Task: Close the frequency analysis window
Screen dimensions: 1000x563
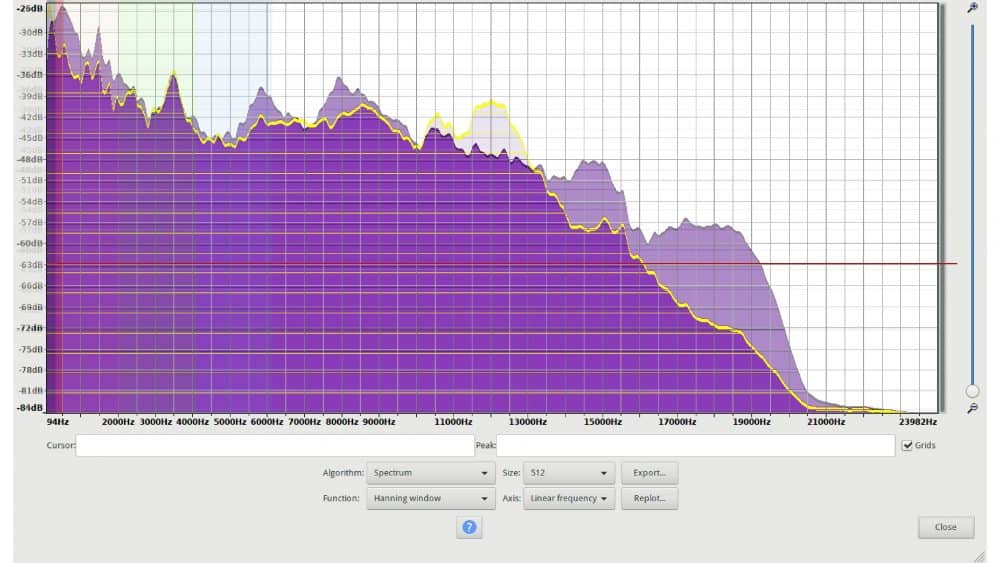Action: pyautogui.click(x=945, y=527)
